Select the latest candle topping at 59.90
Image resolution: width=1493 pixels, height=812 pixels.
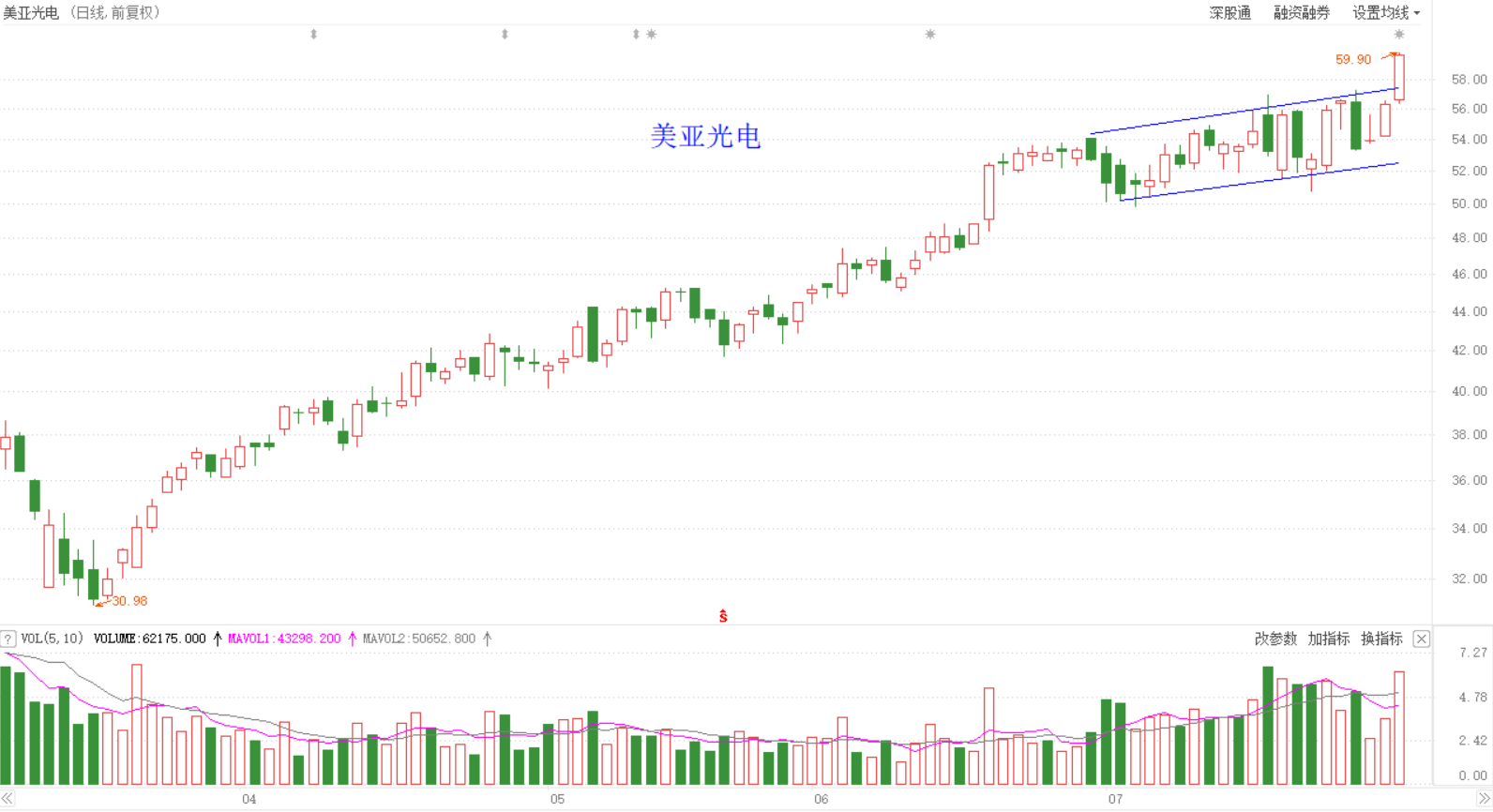click(x=1399, y=77)
